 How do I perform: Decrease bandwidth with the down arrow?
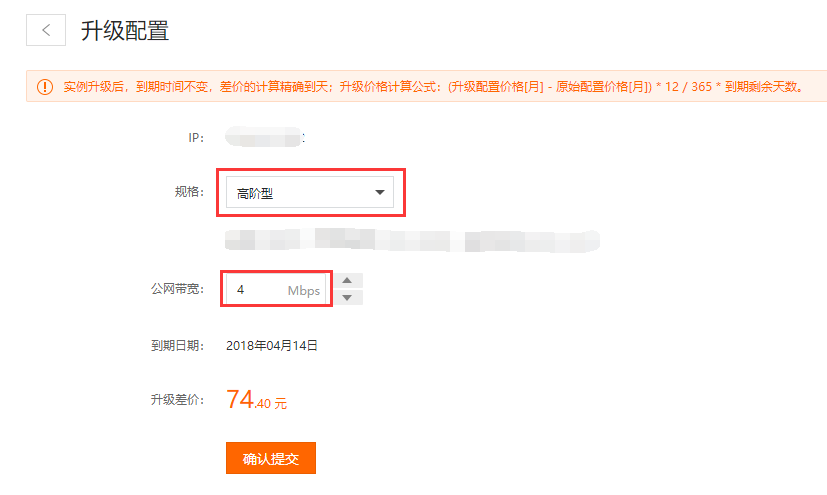pos(347,297)
